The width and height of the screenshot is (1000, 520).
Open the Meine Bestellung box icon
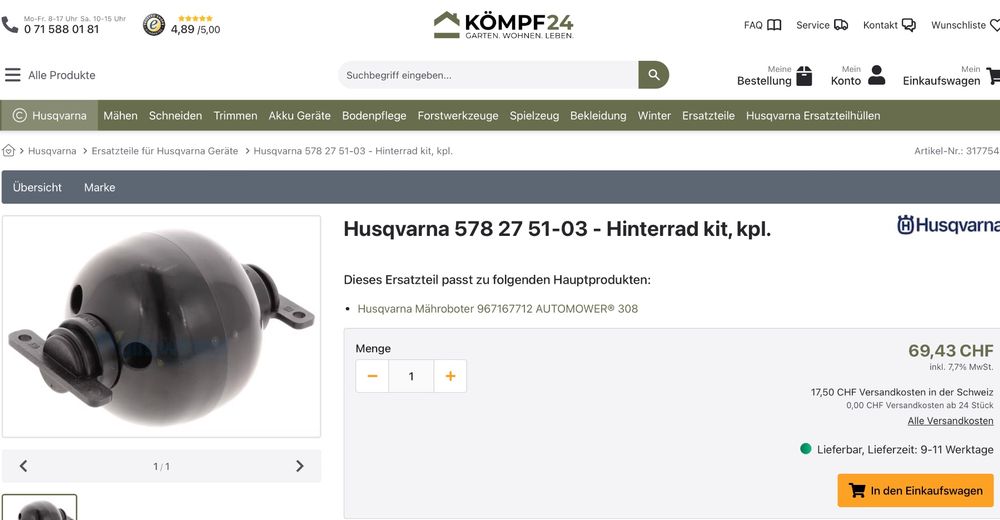click(804, 75)
